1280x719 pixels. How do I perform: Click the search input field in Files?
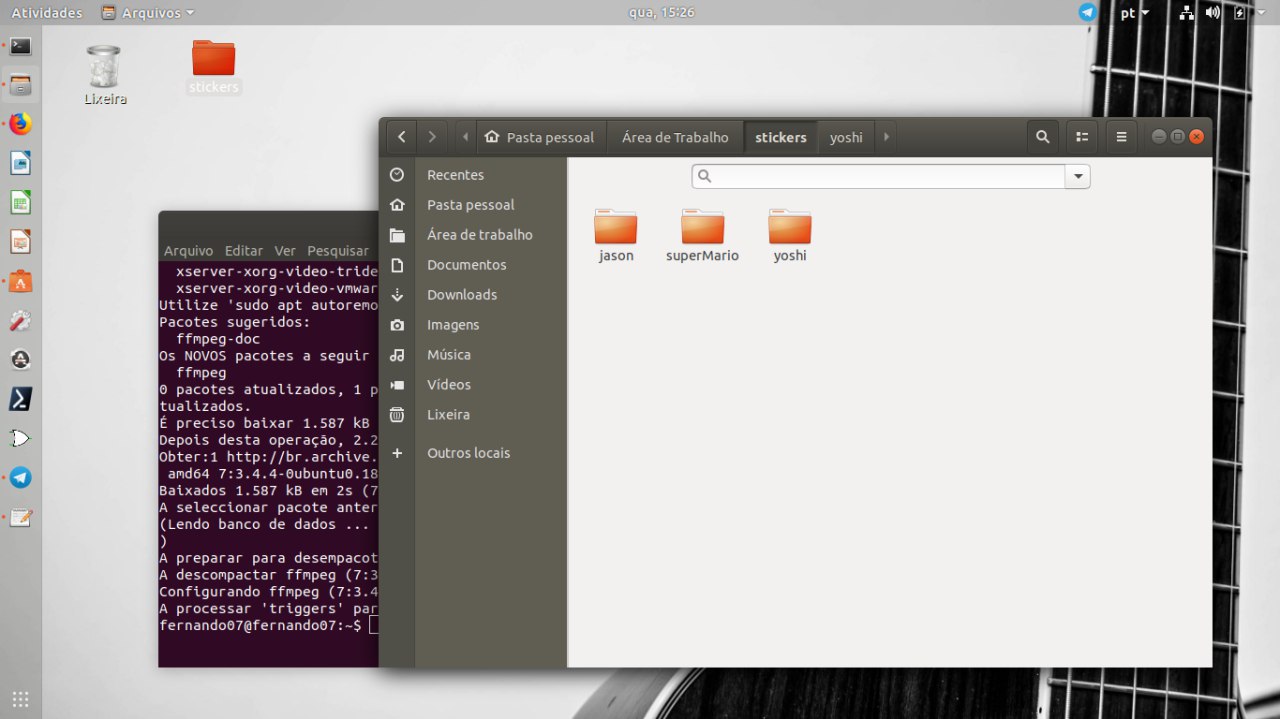(x=879, y=177)
